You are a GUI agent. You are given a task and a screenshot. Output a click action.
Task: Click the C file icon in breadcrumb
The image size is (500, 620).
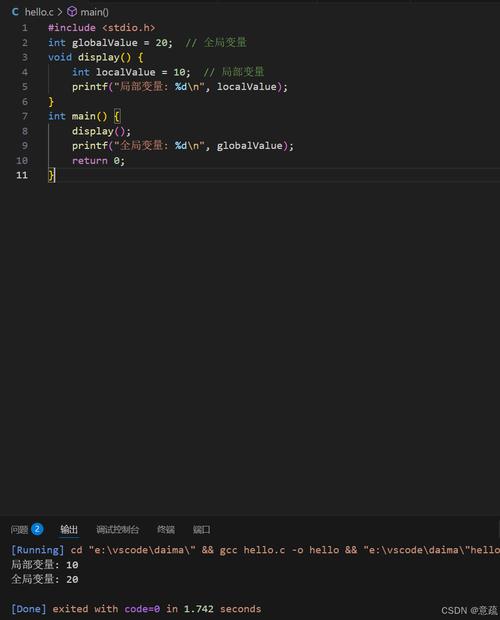point(15,12)
